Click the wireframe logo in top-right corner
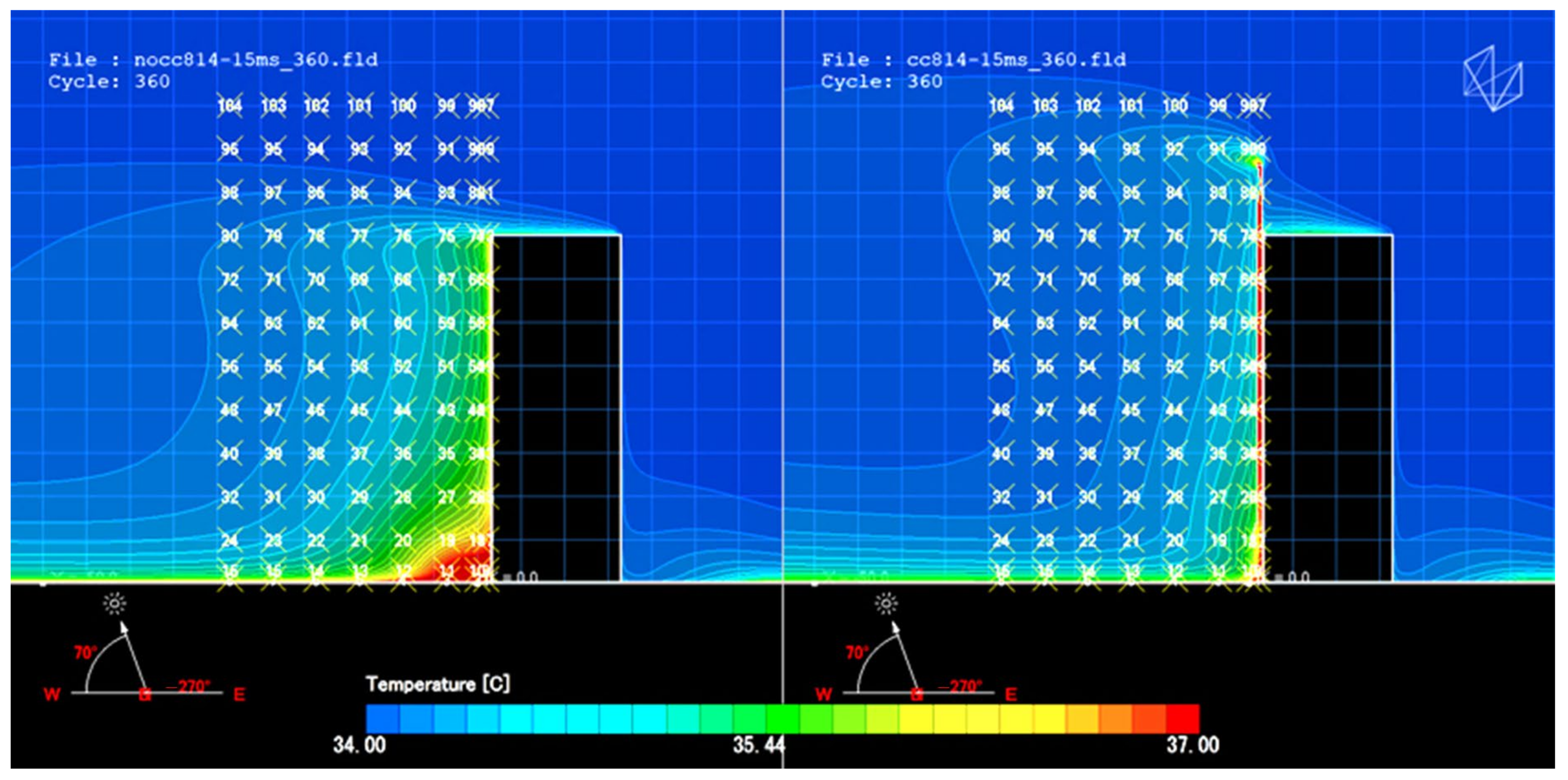Viewport: 1568px width, 780px height. tap(1492, 79)
